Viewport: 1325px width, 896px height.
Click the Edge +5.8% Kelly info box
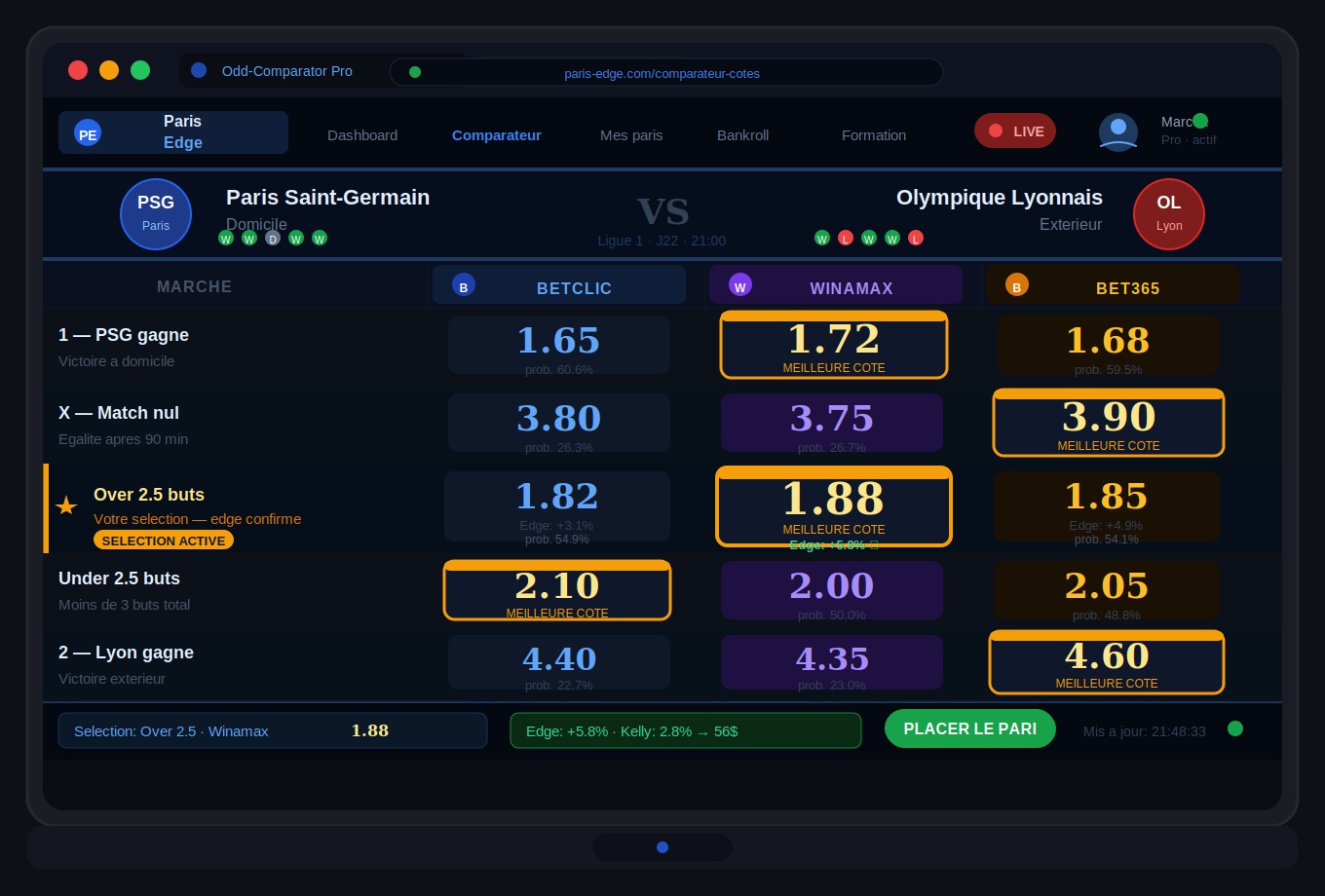pyautogui.click(x=686, y=730)
